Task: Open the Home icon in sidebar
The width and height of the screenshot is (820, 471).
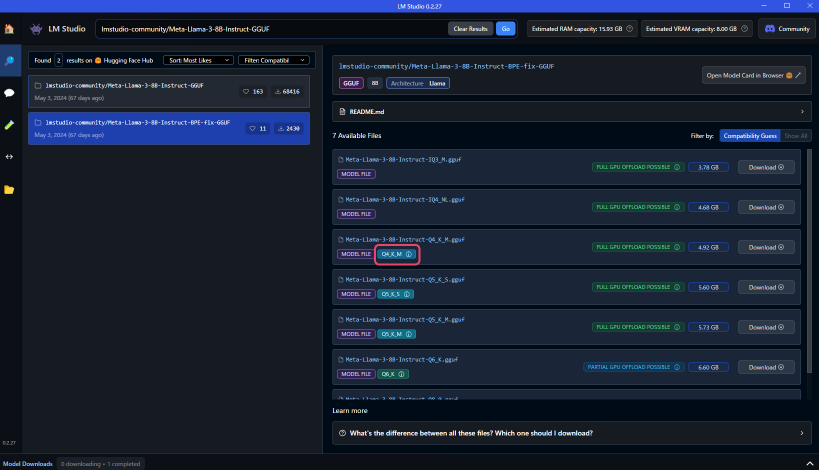Action: tap(9, 29)
